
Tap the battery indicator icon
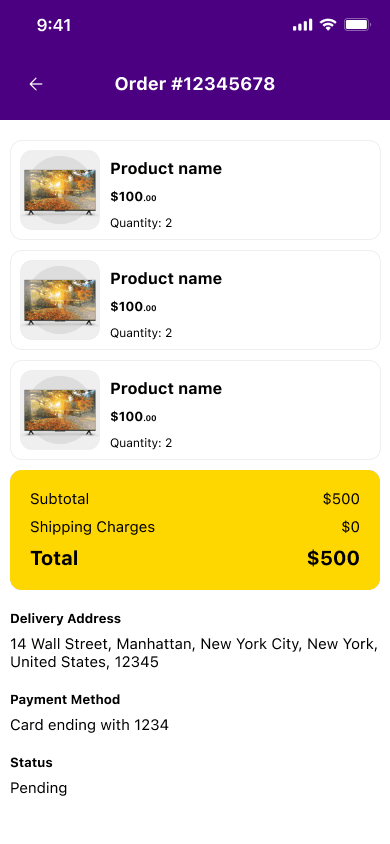357,25
